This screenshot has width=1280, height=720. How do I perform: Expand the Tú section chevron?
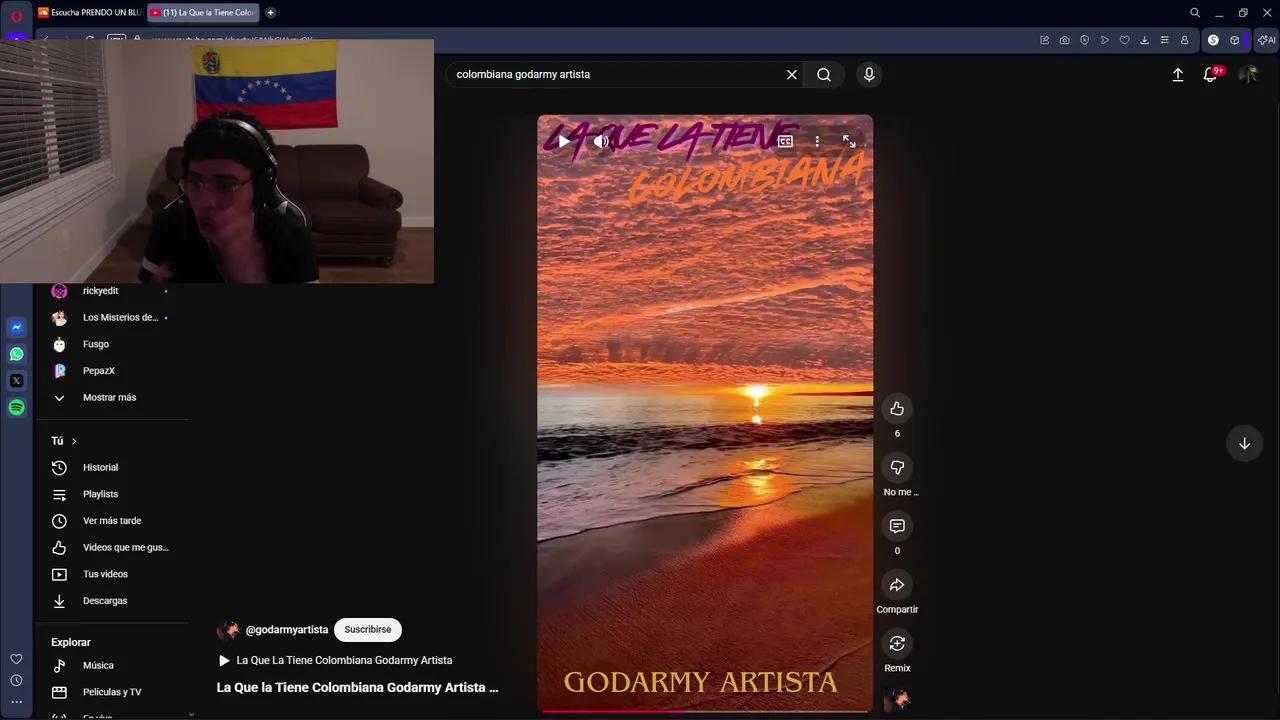73,441
